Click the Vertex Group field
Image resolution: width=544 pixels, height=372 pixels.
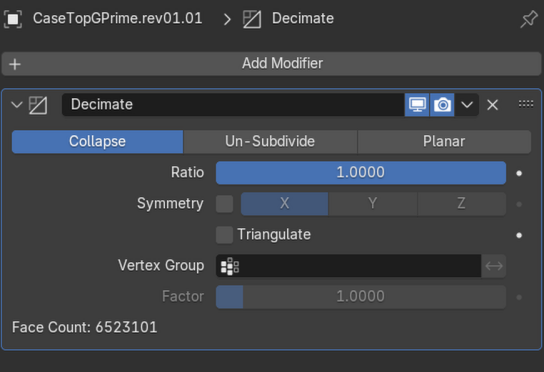click(348, 266)
